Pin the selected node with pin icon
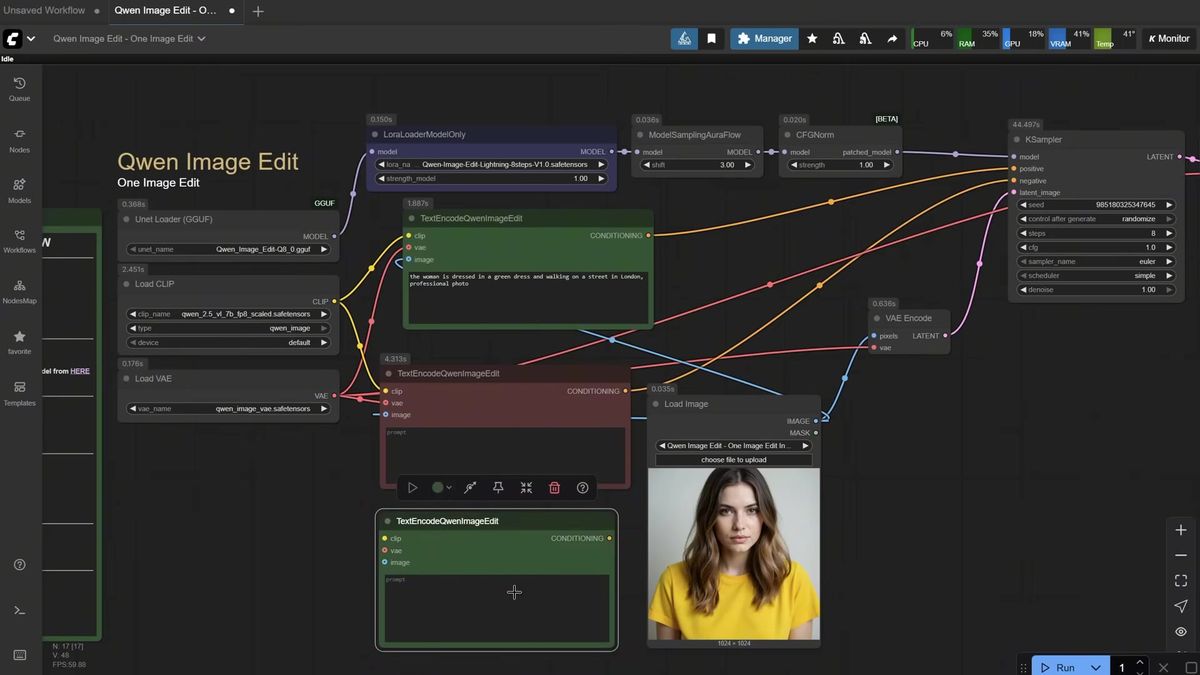The height and width of the screenshot is (675, 1200). 498,488
